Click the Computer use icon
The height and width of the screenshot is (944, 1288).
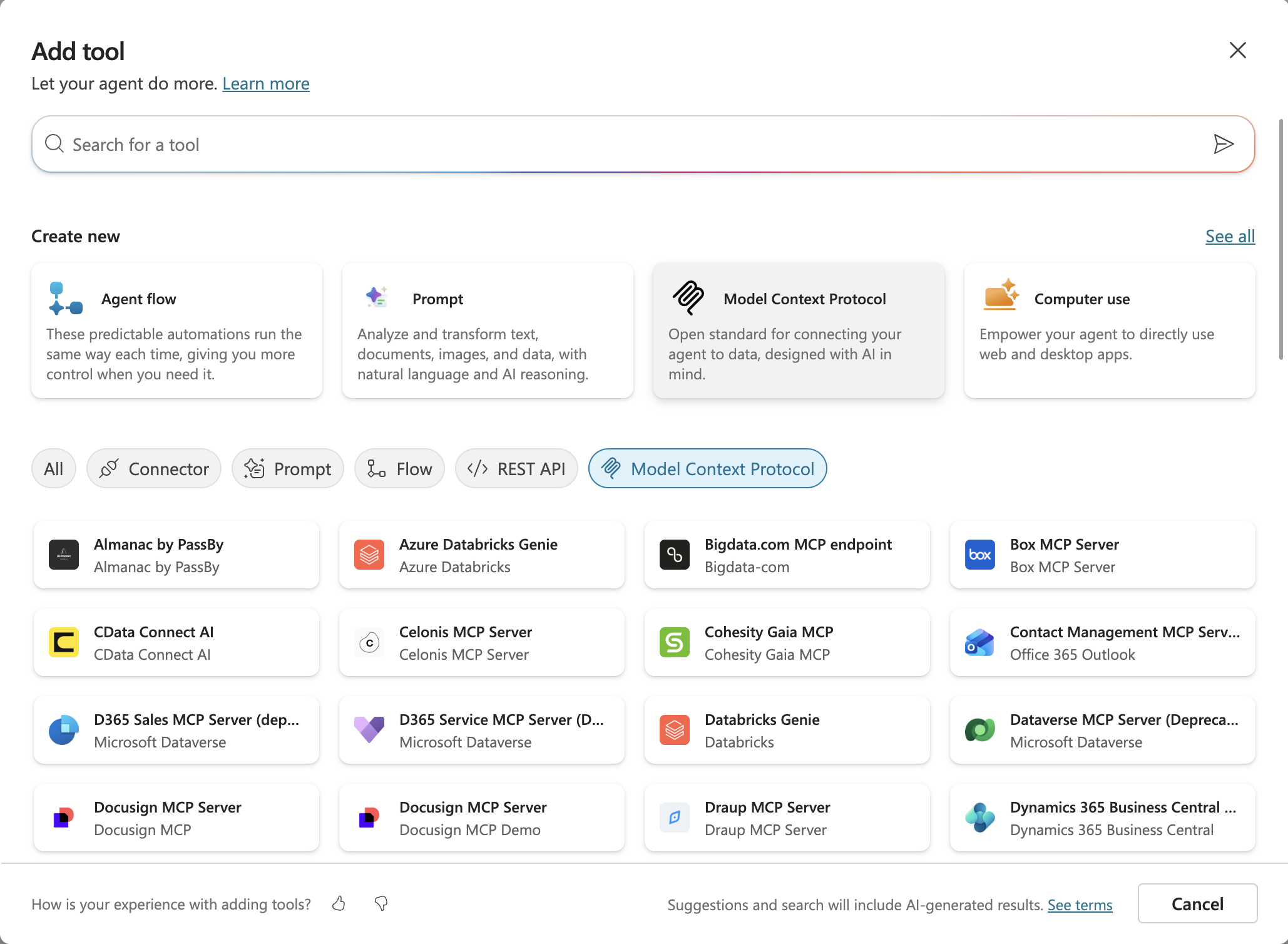[1001, 295]
